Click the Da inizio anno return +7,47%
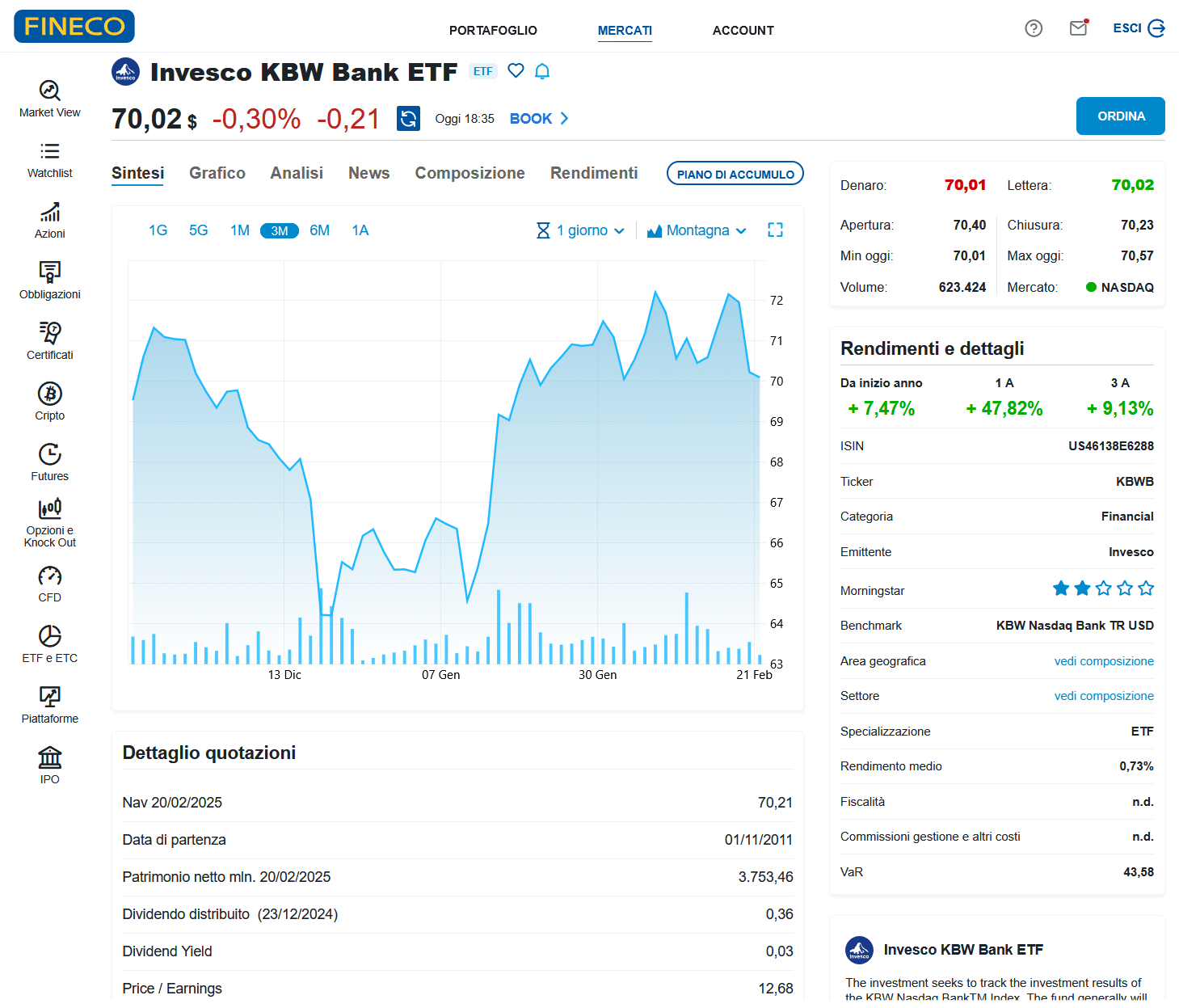 point(881,408)
